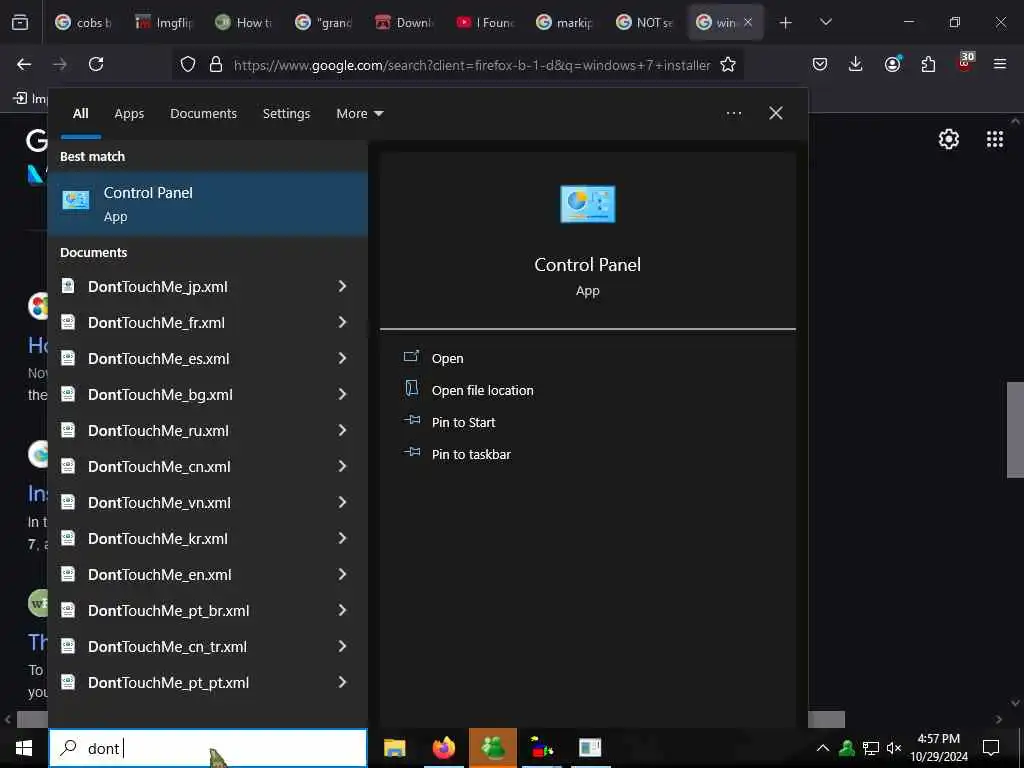
Task: Expand options for DontTouchMe_jp.xml
Action: [342, 286]
